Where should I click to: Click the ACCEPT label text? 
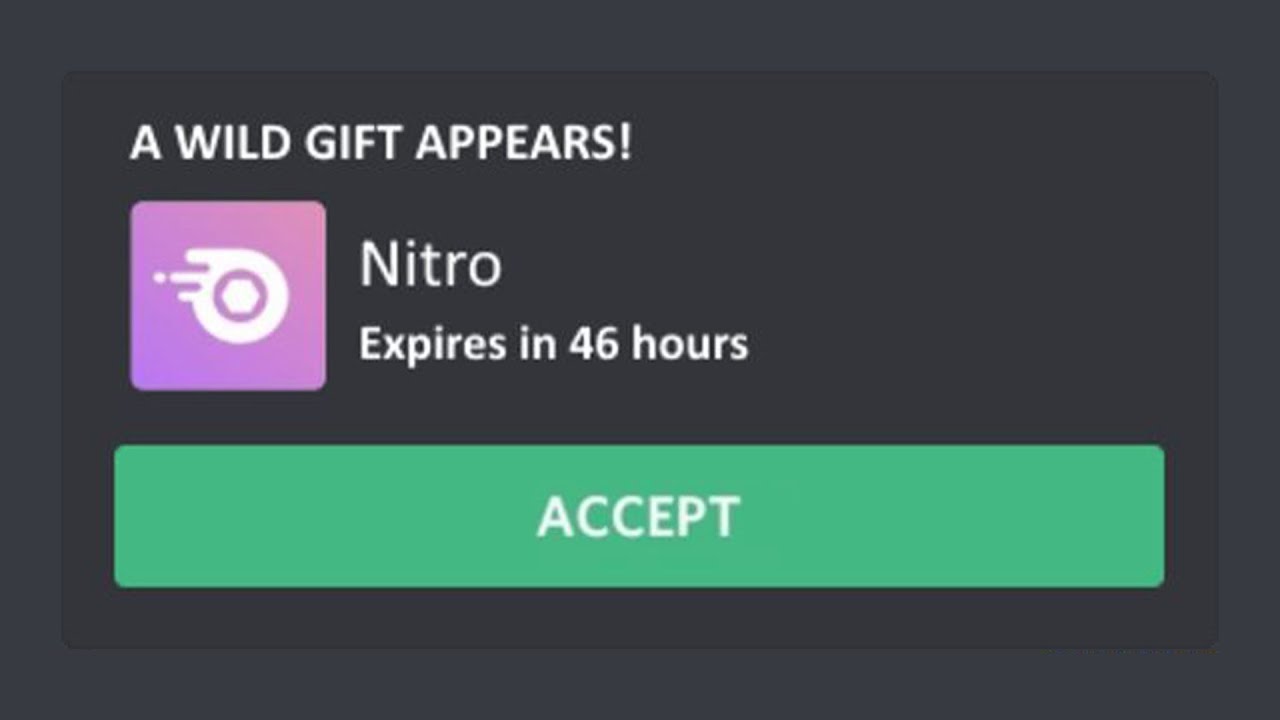click(x=638, y=517)
